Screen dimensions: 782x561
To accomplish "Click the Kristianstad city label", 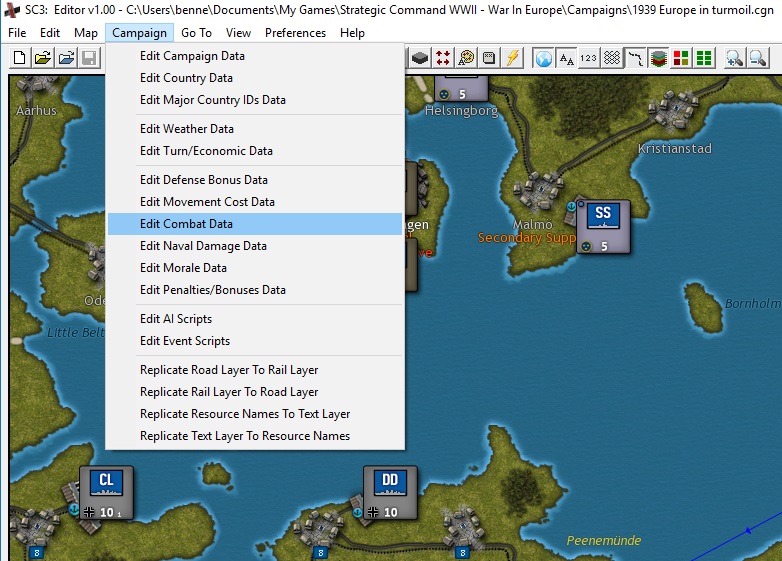I will (x=675, y=149).
